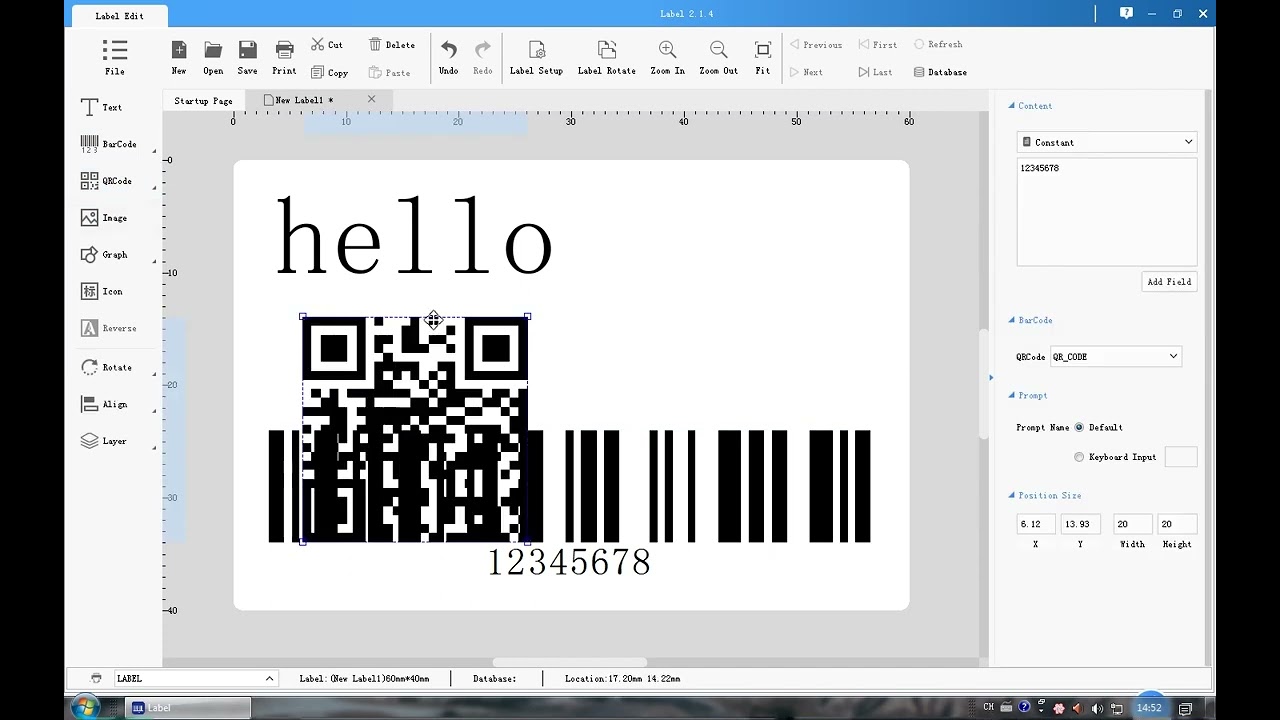
Task: Click Label Rotate
Action: pos(606,57)
